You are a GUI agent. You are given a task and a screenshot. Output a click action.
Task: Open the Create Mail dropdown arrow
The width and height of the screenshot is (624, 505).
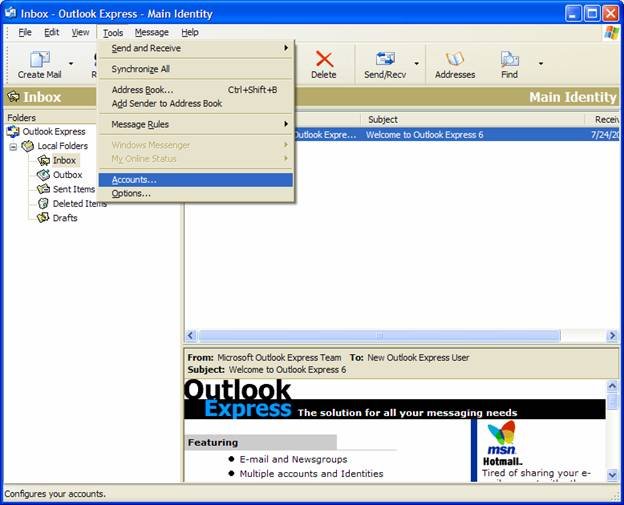coord(71,64)
